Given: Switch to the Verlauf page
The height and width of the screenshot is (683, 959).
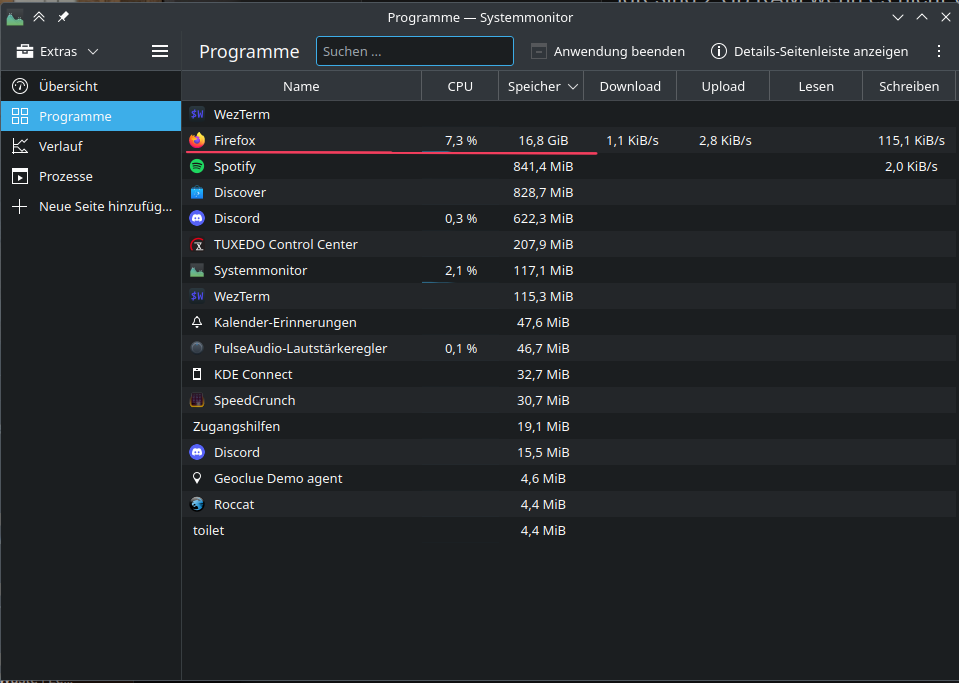Looking at the screenshot, I should 91,146.
